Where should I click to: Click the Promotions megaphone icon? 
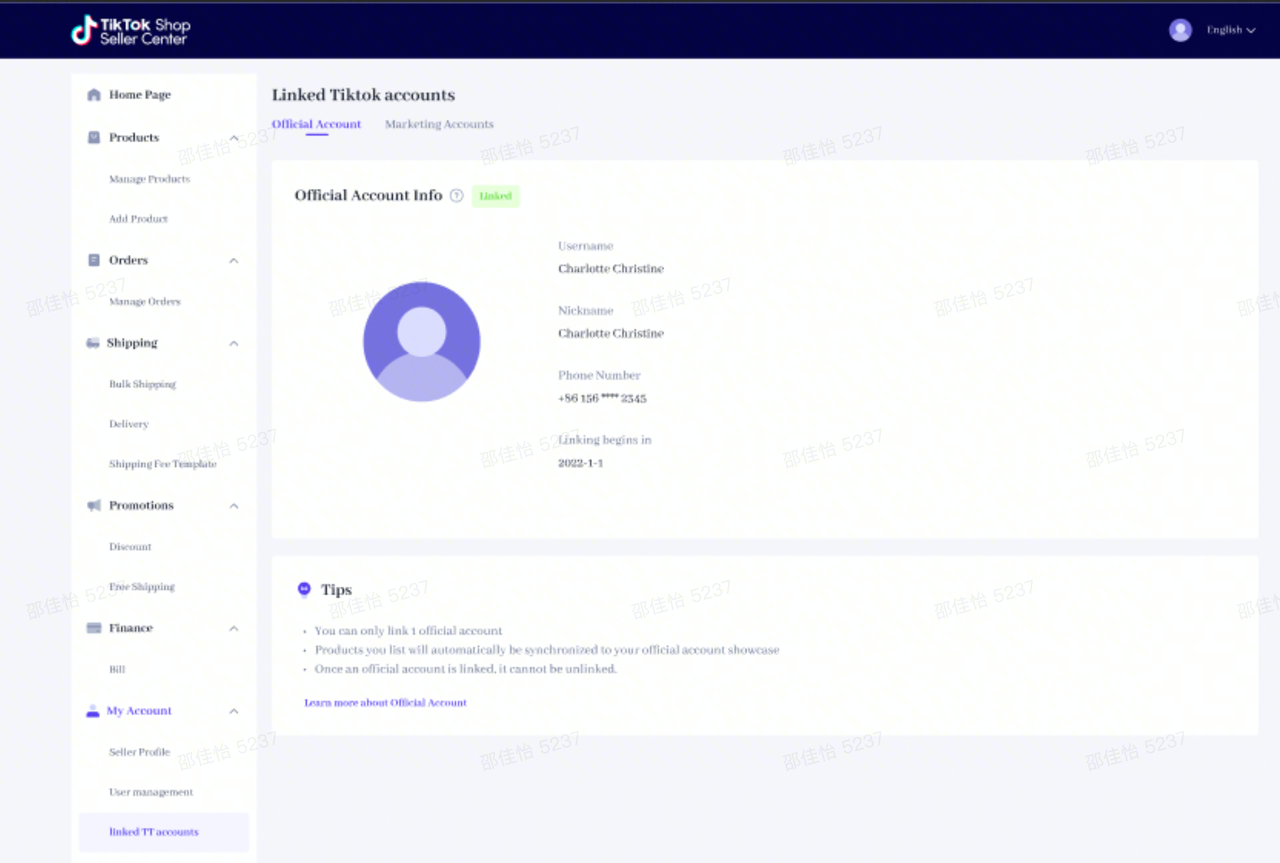(94, 506)
